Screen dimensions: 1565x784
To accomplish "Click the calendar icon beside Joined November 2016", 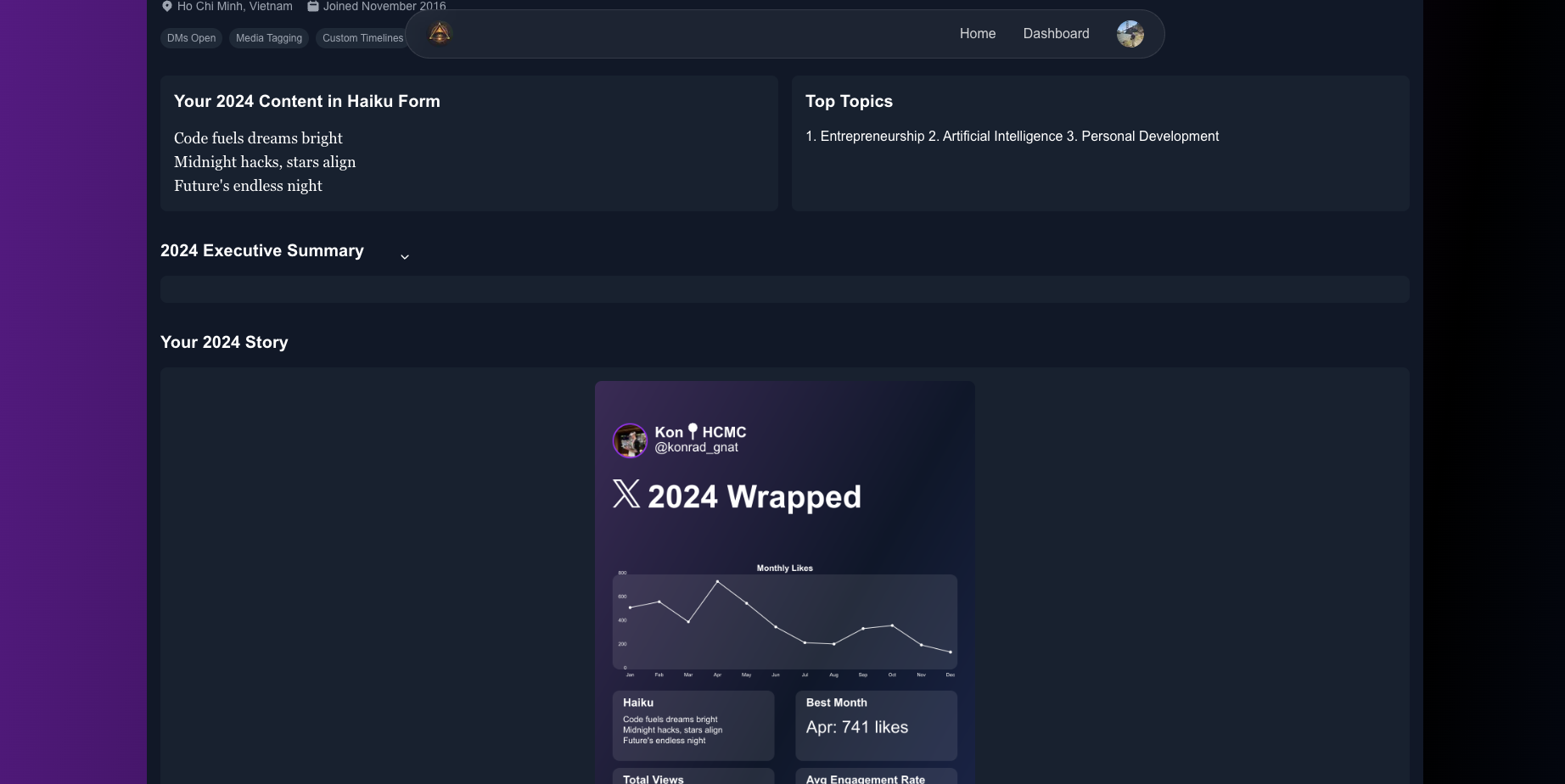I will coord(313,6).
